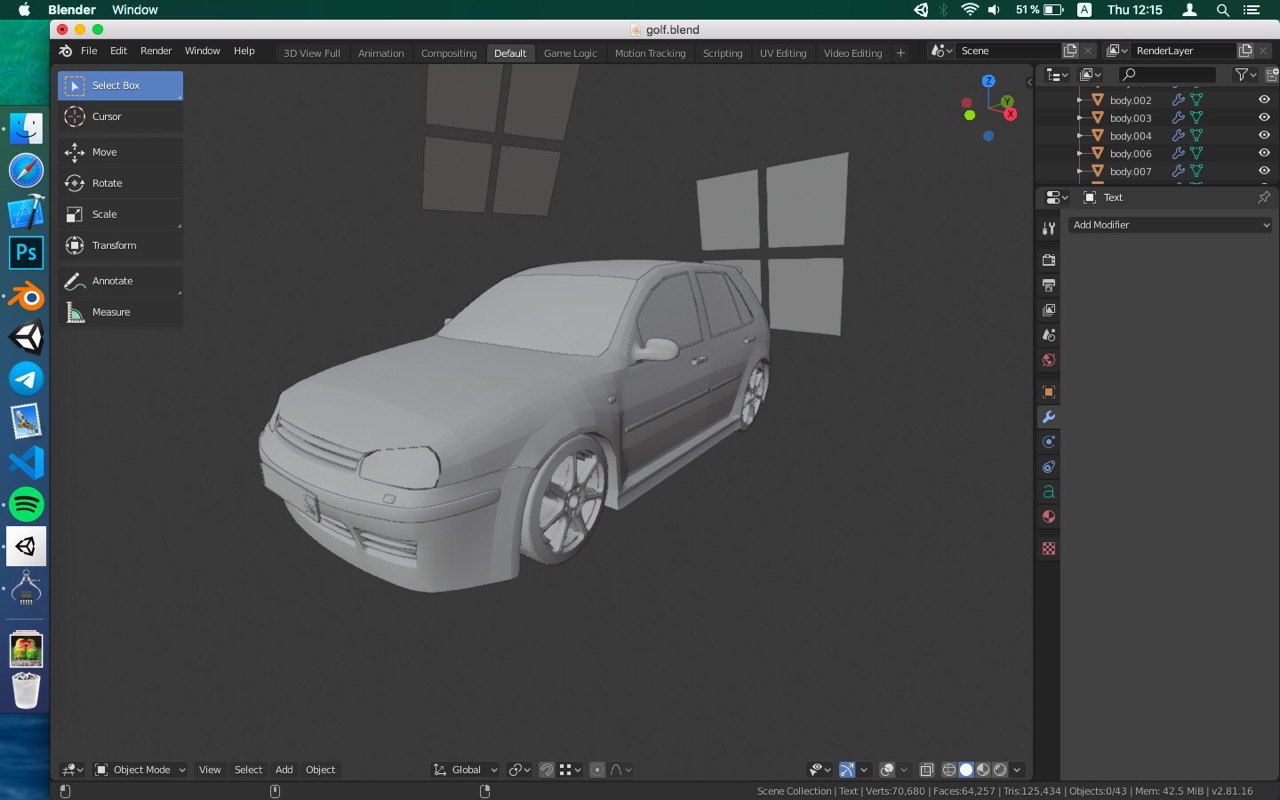
Task: Open the Object properties tab
Action: pos(1048,392)
